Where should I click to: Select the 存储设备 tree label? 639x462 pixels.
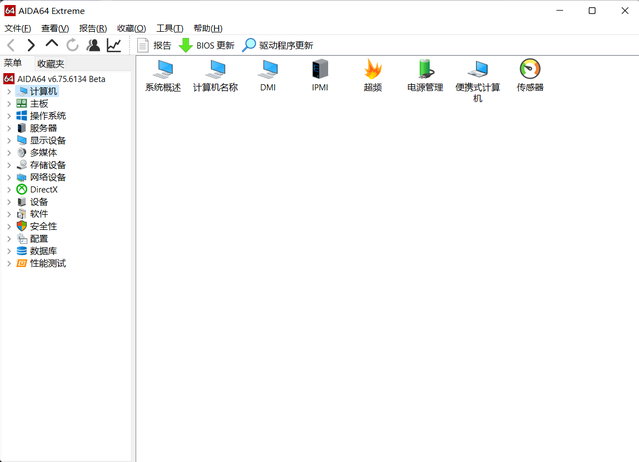[x=48, y=165]
